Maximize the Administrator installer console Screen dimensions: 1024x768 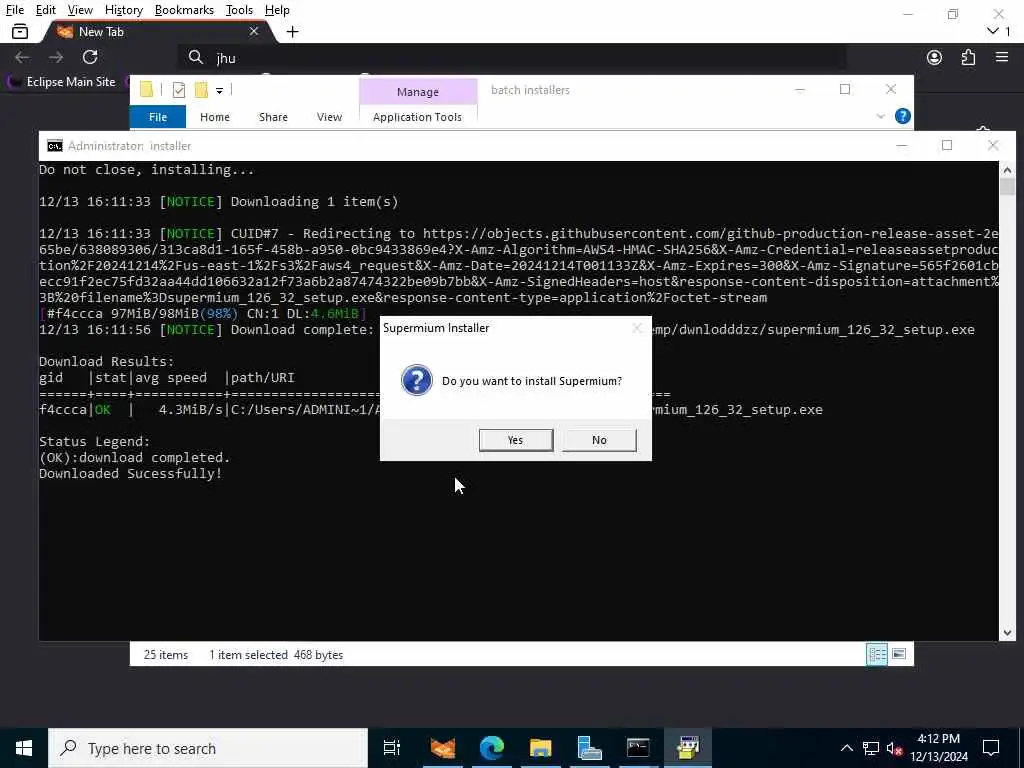click(947, 145)
